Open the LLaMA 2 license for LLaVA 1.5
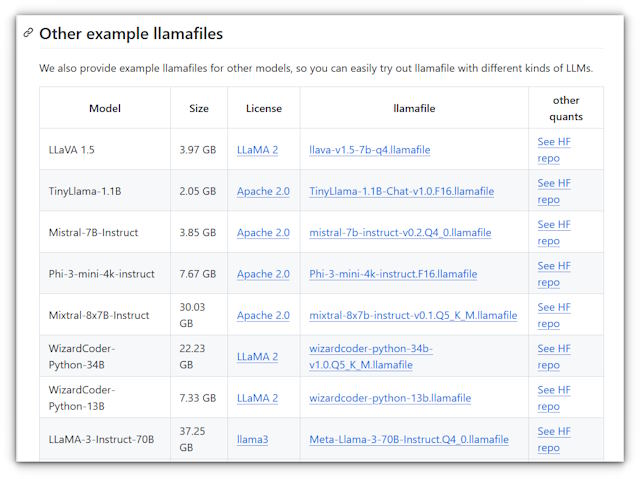Screen dimensions: 640x479 (x=257, y=150)
